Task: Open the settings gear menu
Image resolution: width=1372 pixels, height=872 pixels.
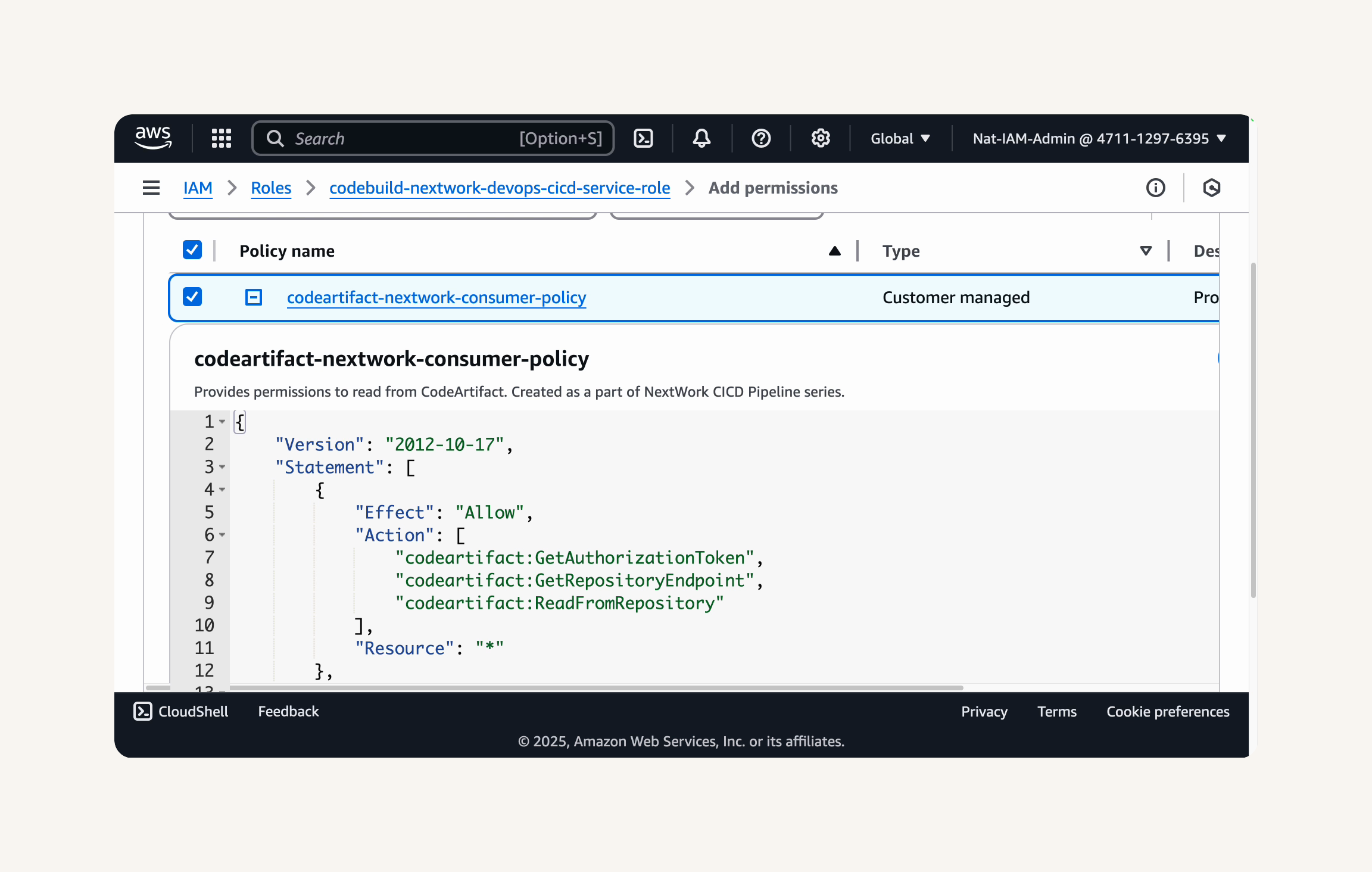Action: pyautogui.click(x=821, y=138)
